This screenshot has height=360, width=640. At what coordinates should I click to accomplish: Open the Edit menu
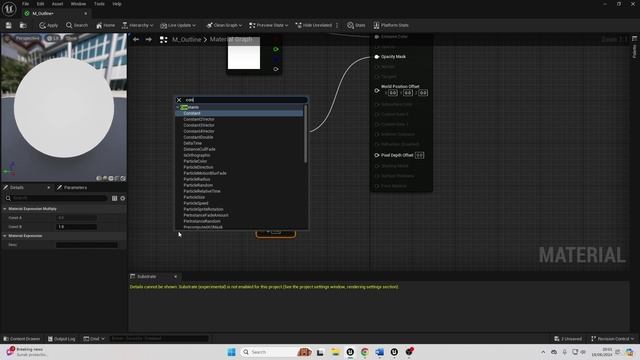tap(40, 4)
